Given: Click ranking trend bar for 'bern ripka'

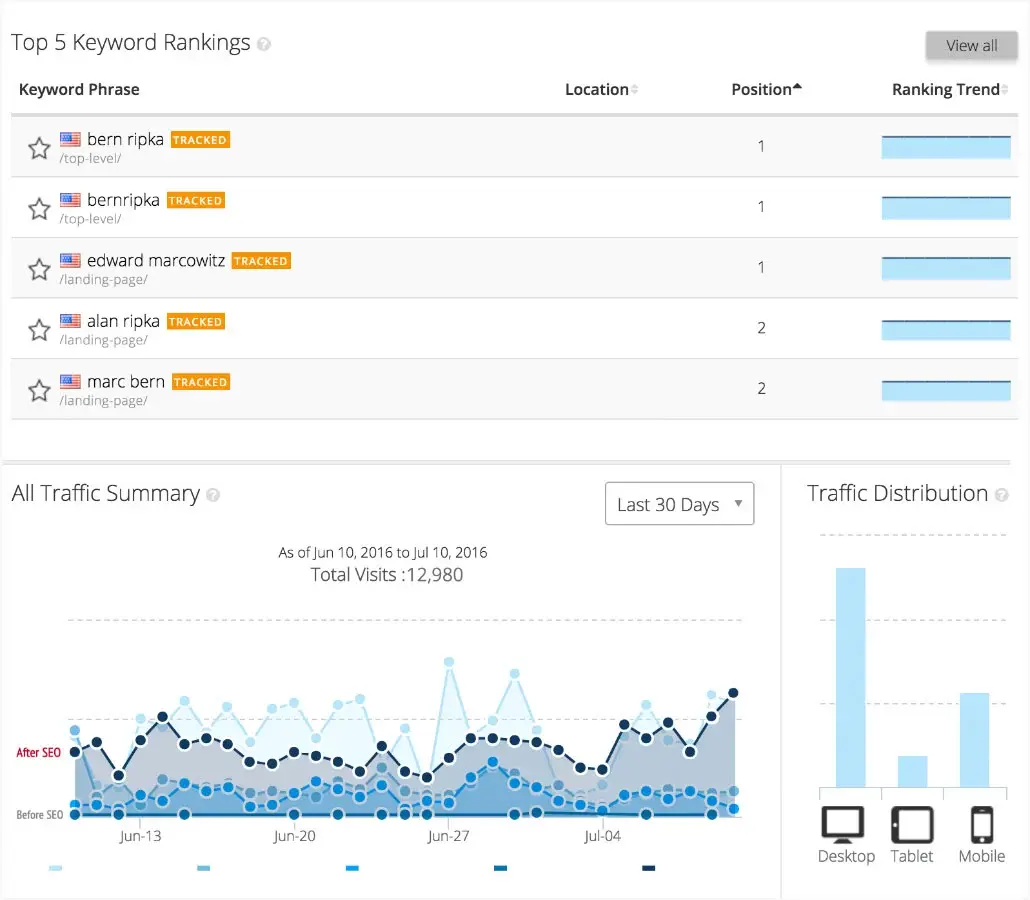Looking at the screenshot, I should (946, 147).
